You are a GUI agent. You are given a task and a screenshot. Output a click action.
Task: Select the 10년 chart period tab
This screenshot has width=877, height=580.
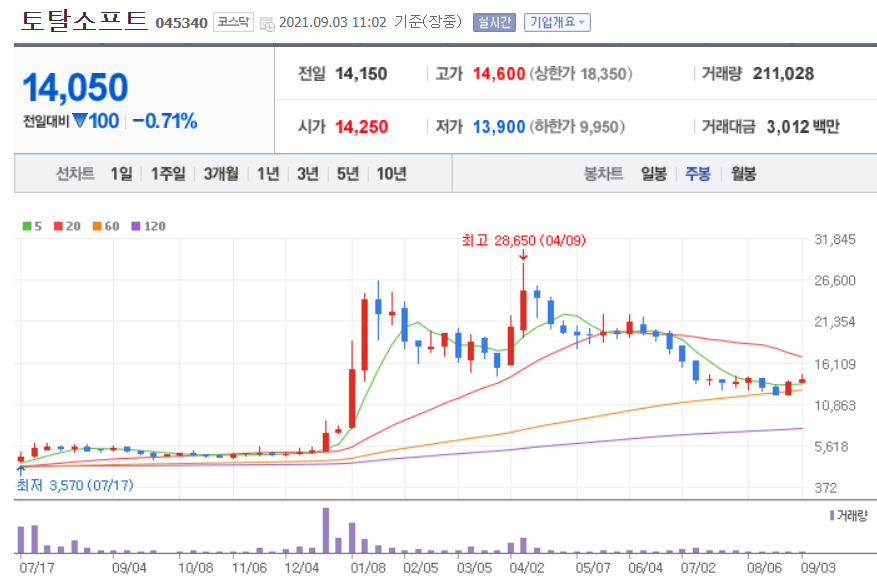pos(392,174)
